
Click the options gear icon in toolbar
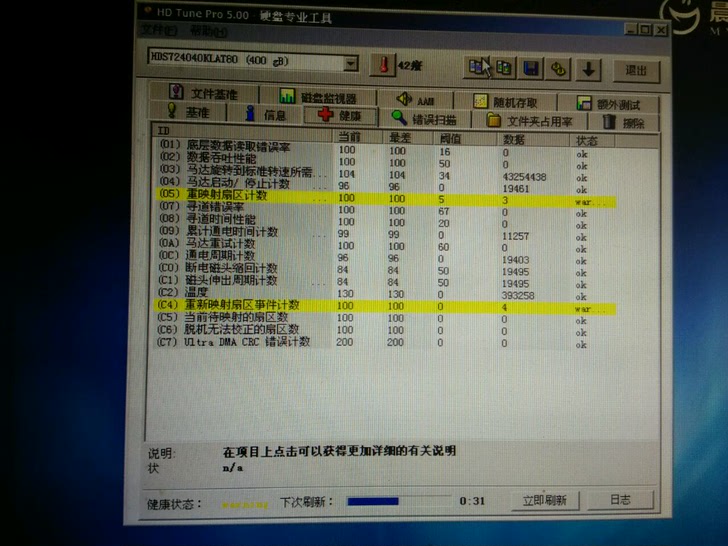pos(558,69)
